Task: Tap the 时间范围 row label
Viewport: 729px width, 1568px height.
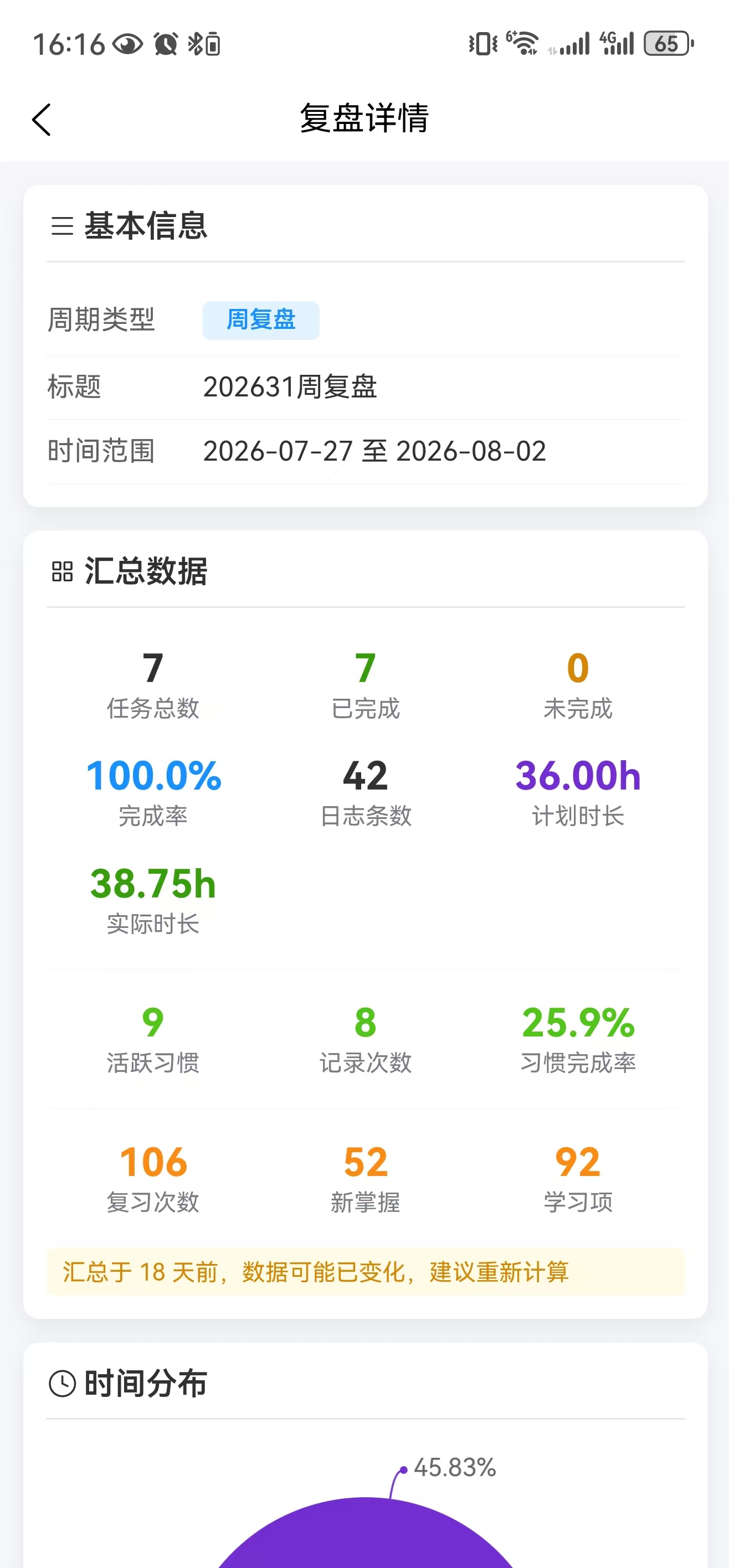Action: click(x=101, y=452)
